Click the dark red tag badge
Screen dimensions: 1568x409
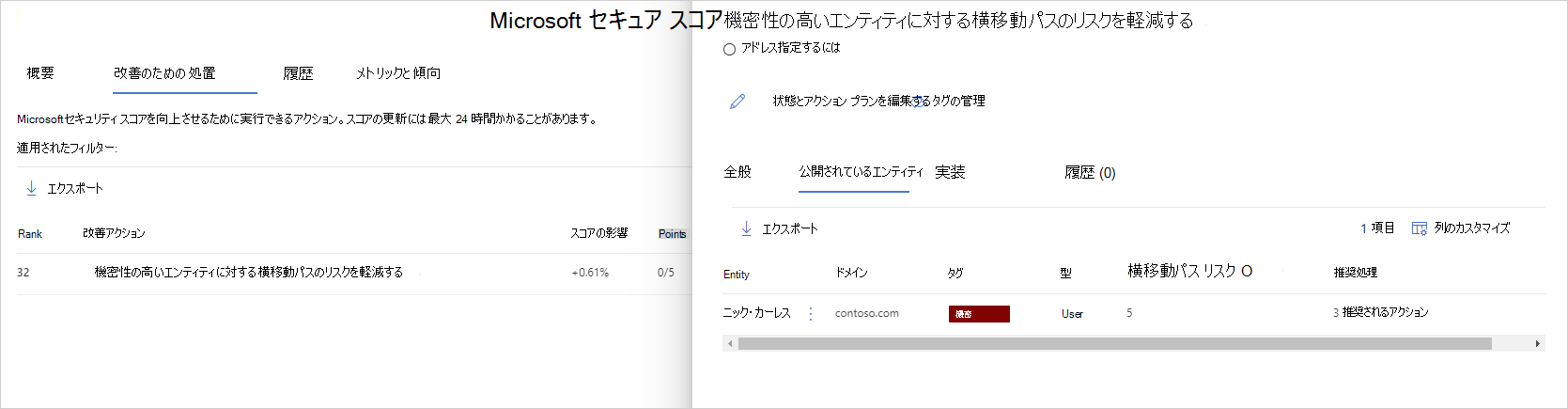(979, 314)
